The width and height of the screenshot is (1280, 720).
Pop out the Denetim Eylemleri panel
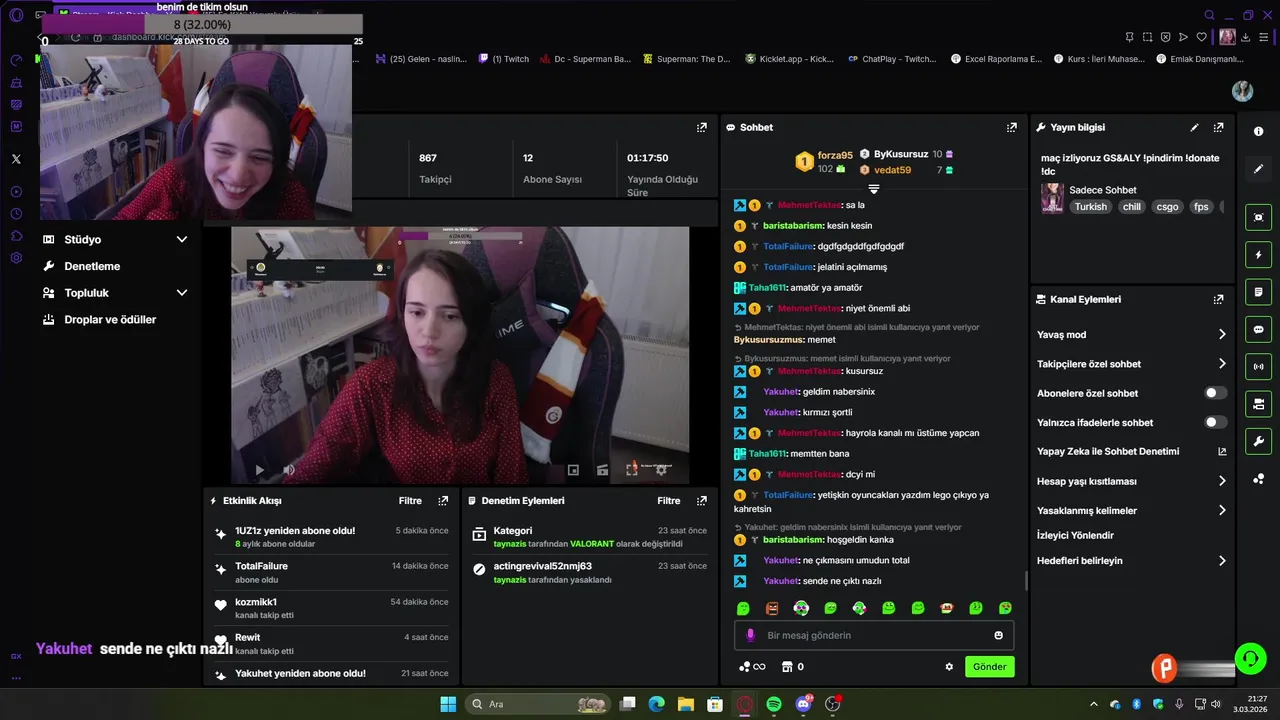(x=702, y=501)
